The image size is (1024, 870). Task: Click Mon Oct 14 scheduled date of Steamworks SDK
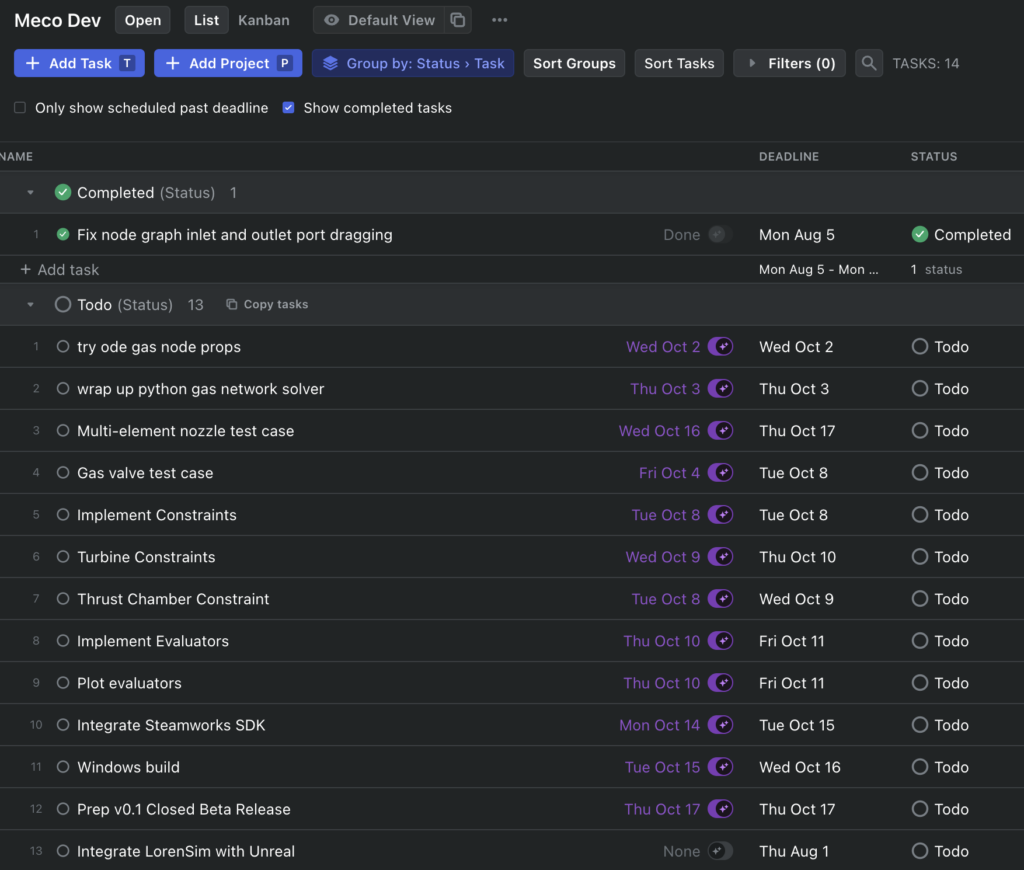pyautogui.click(x=660, y=725)
